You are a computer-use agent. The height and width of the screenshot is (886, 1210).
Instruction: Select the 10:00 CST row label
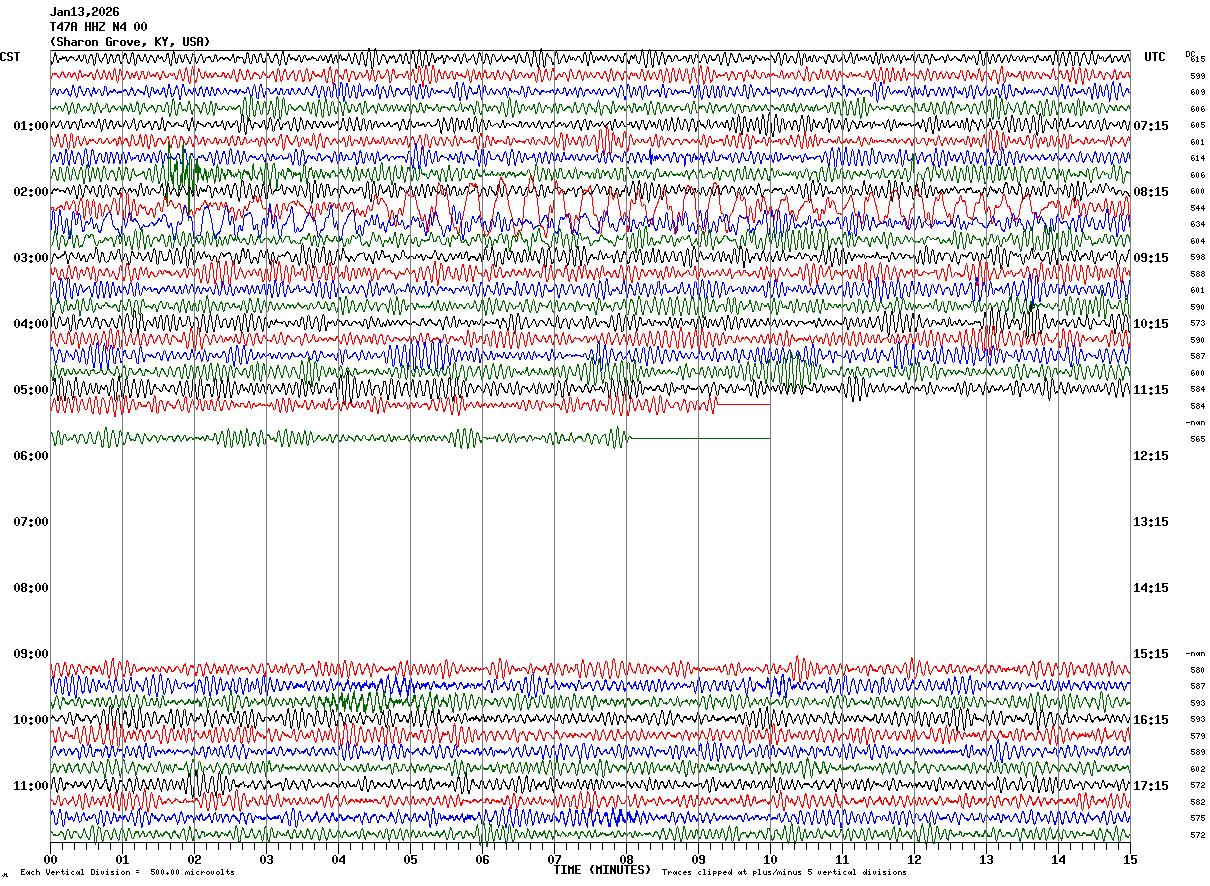pos(31,720)
